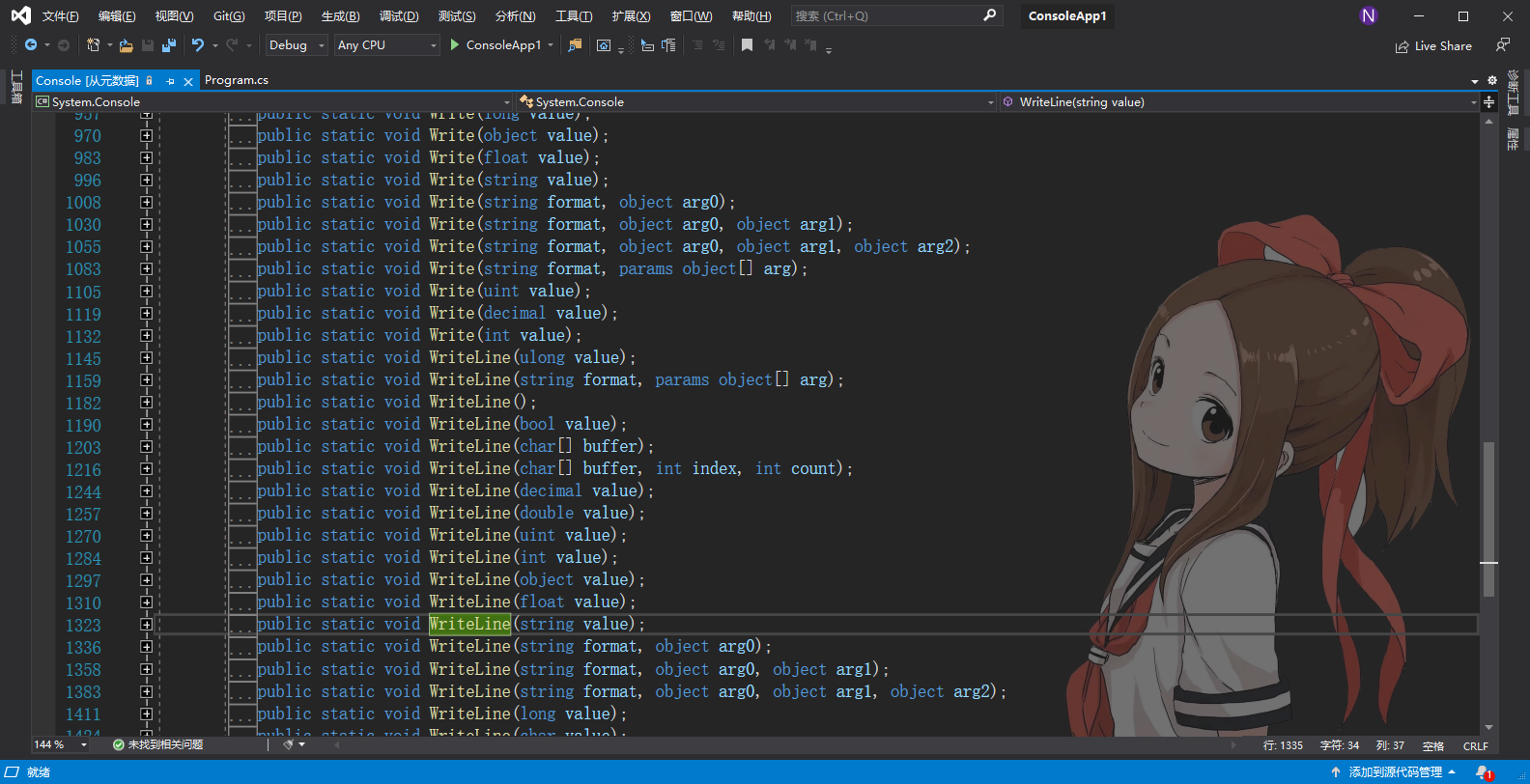Expand the outline at line 970

pos(146,136)
